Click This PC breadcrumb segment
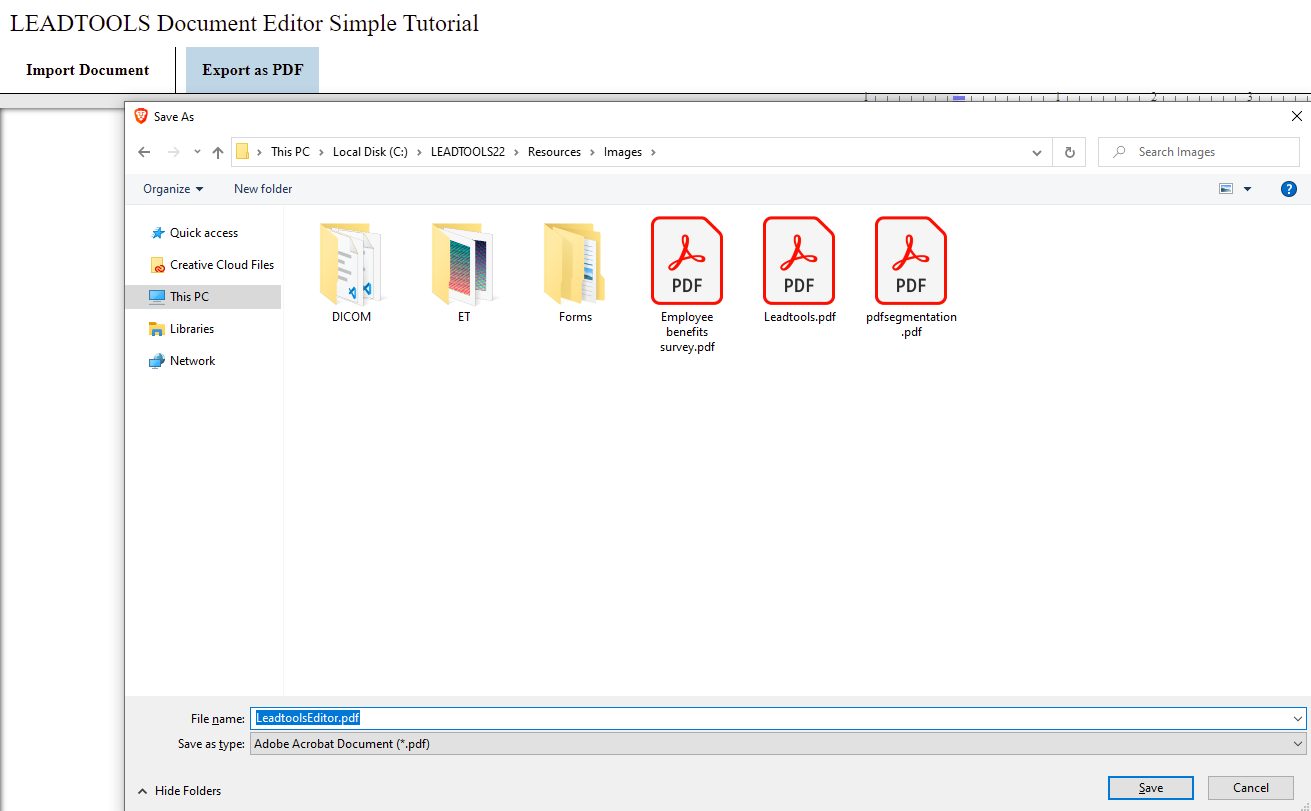Image resolution: width=1311 pixels, height=811 pixels. (290, 152)
